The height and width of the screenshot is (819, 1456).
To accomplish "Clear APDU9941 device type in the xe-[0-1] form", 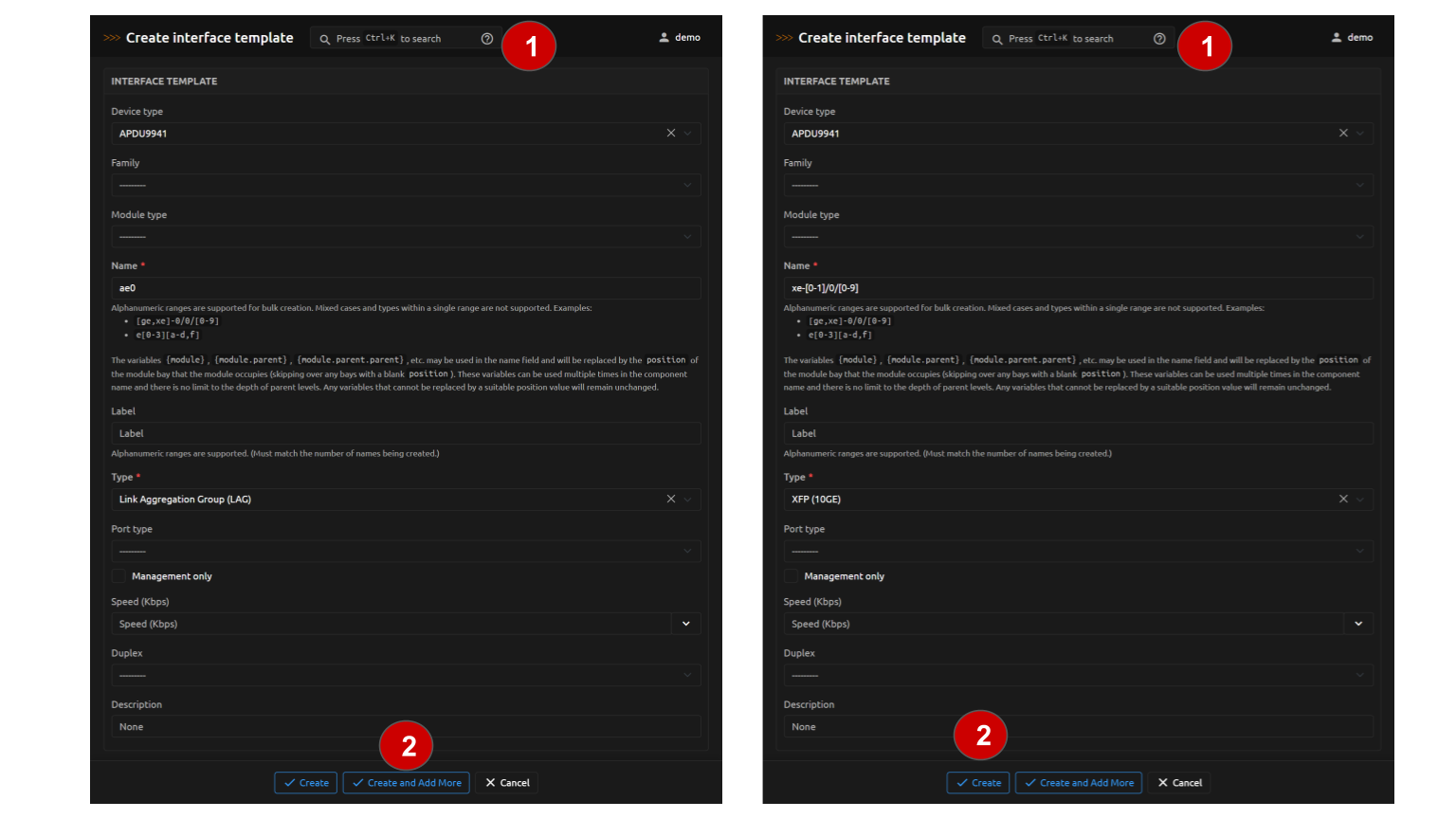I will [1342, 134].
